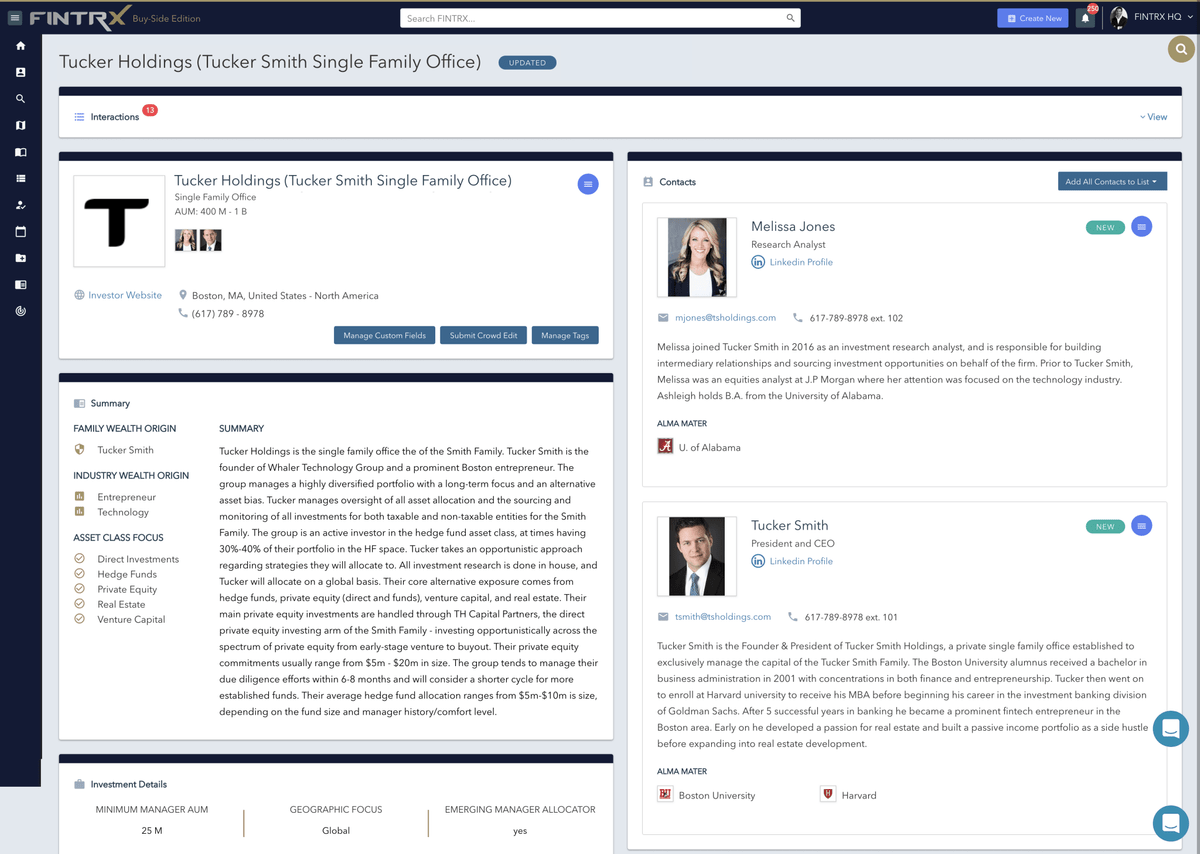Open the person-with-checkmark icon in sidebar
The height and width of the screenshot is (854, 1200).
point(21,205)
